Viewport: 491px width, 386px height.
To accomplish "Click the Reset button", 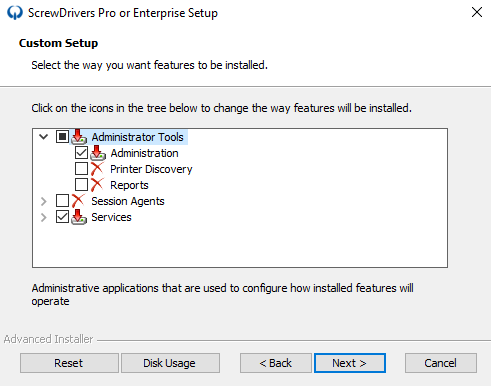I will (69, 363).
